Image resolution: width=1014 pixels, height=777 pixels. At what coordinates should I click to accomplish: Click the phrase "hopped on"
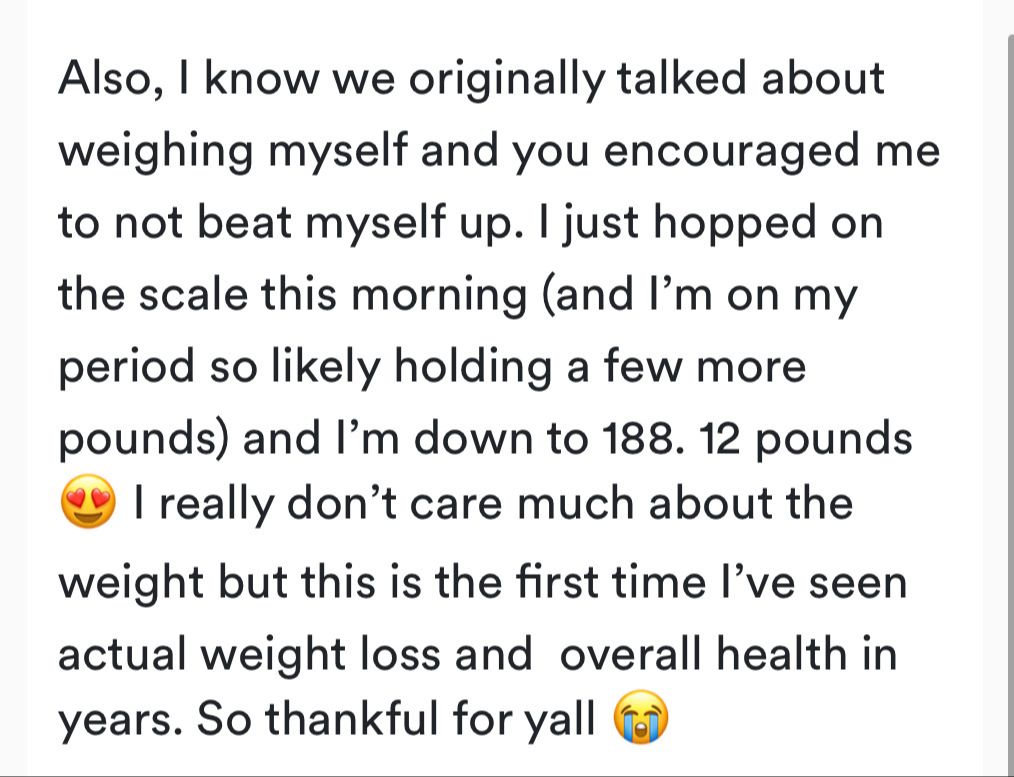772,223
